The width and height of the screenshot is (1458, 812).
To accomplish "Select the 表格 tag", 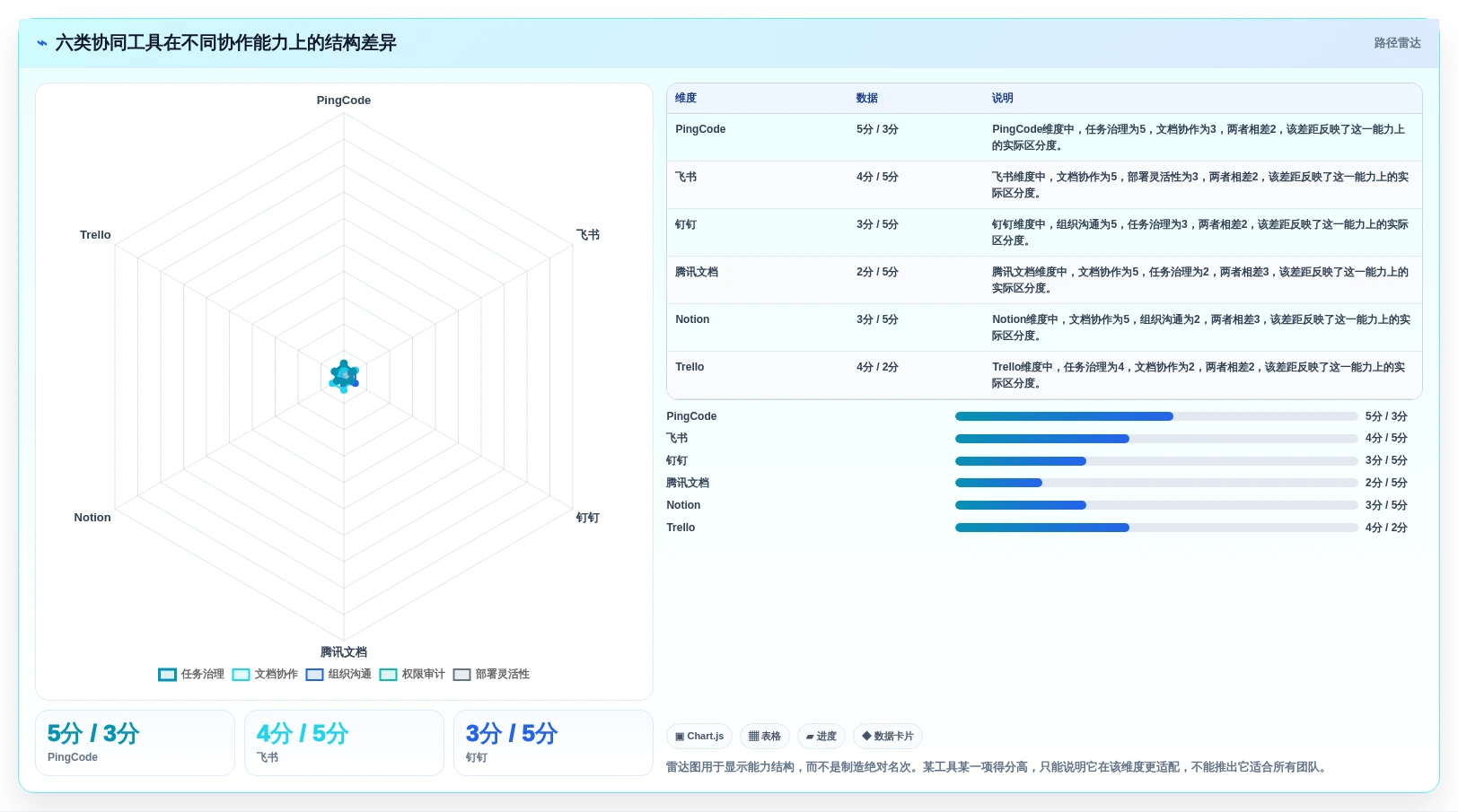I will coord(765,737).
